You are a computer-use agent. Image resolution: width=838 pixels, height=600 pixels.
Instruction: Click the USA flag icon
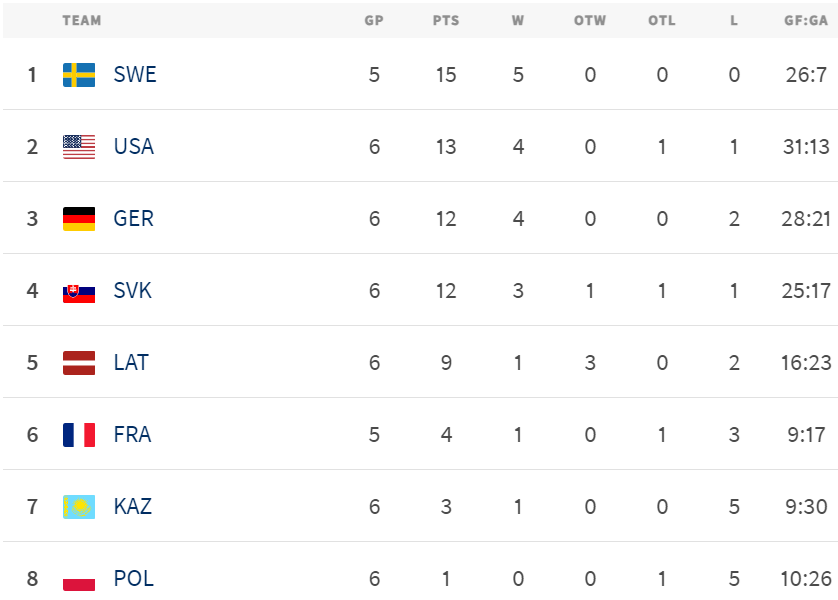click(79, 147)
